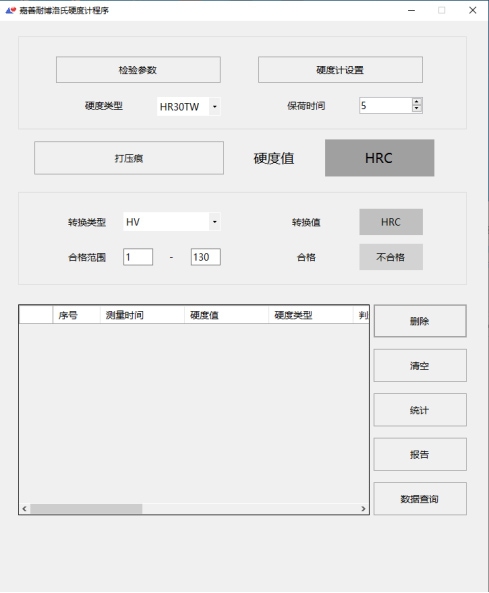Click the 硬度类型 column header in table

310,315
